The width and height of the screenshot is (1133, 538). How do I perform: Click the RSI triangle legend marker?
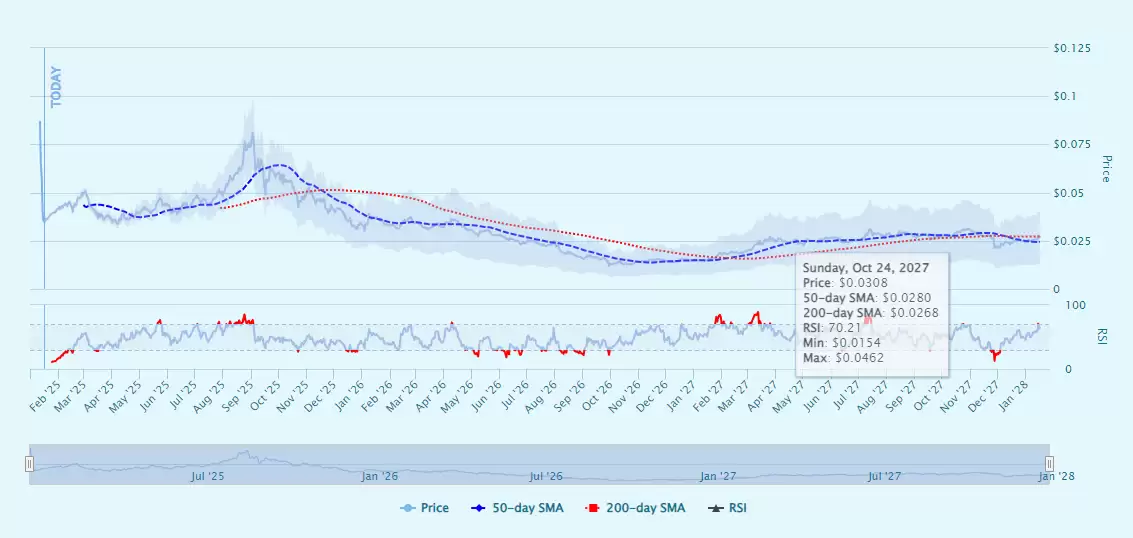pyautogui.click(x=716, y=509)
